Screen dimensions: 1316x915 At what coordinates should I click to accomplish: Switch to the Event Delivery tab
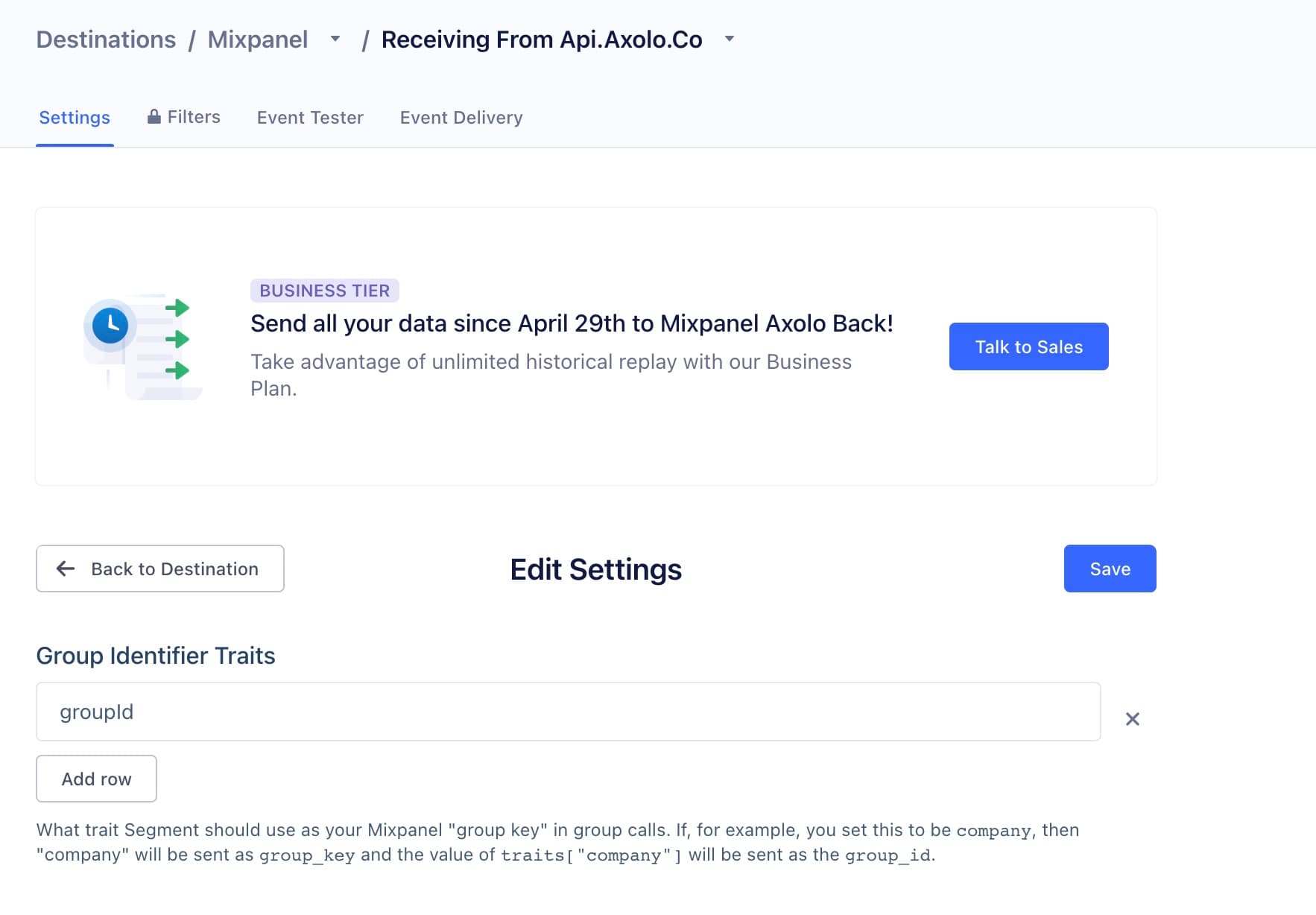point(461,117)
